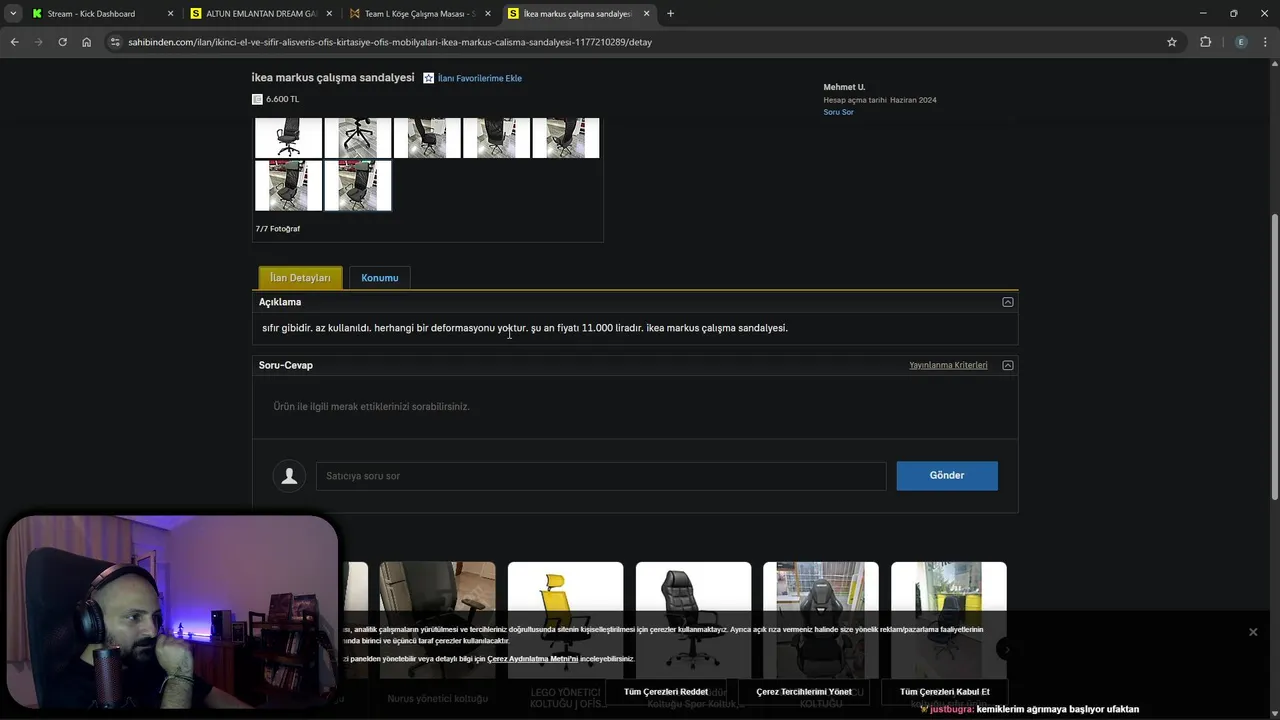Collapse the Soru-Cevap section

point(1008,365)
